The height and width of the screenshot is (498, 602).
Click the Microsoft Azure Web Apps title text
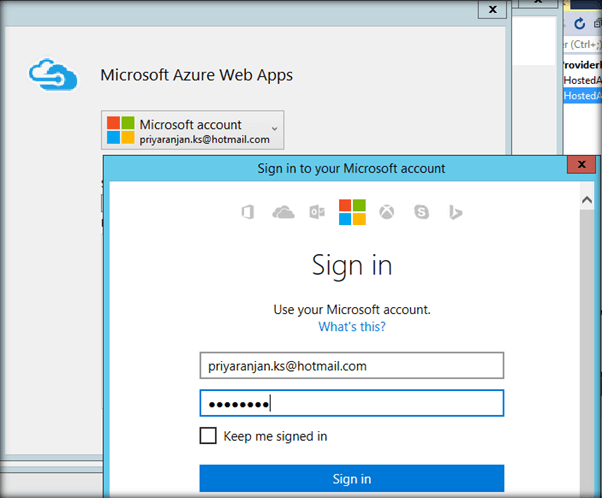click(197, 75)
